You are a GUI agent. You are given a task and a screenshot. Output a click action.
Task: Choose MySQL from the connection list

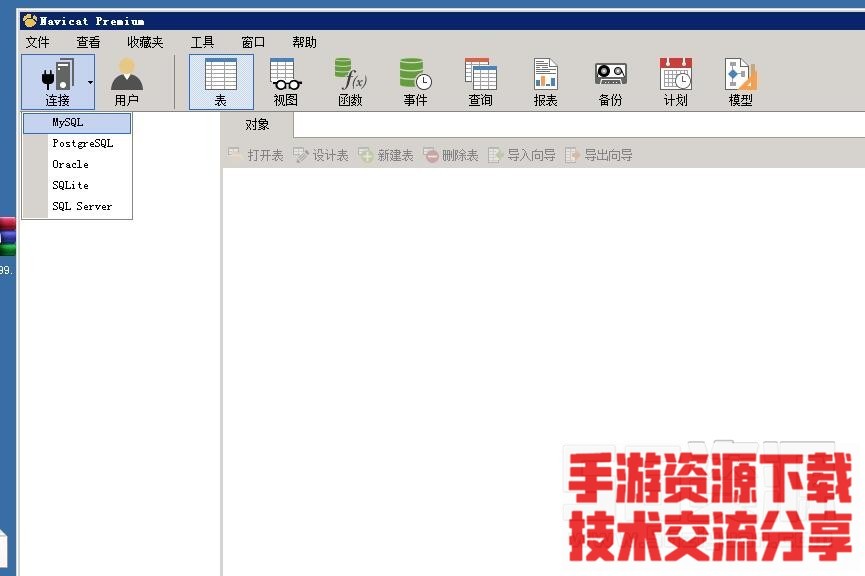tap(68, 123)
